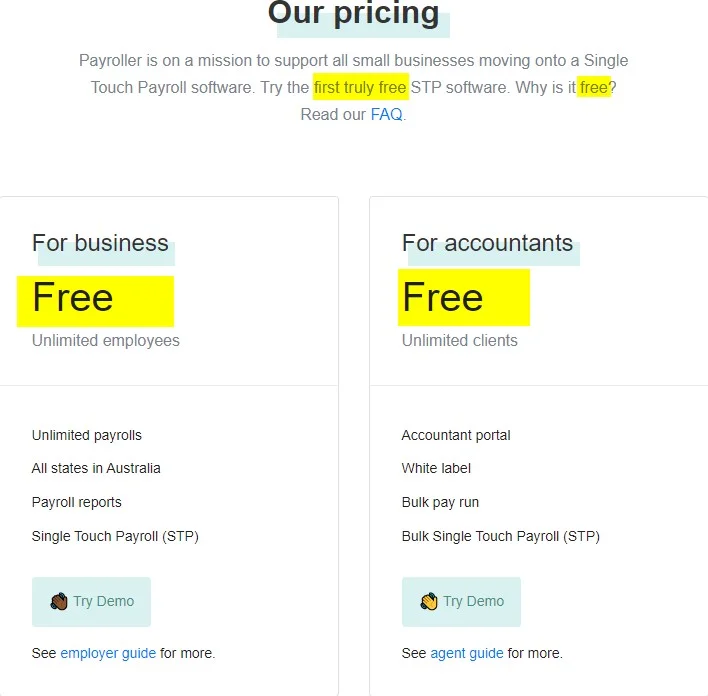Click the highlighted Free price for accountants
The image size is (708, 696).
pyautogui.click(x=443, y=298)
